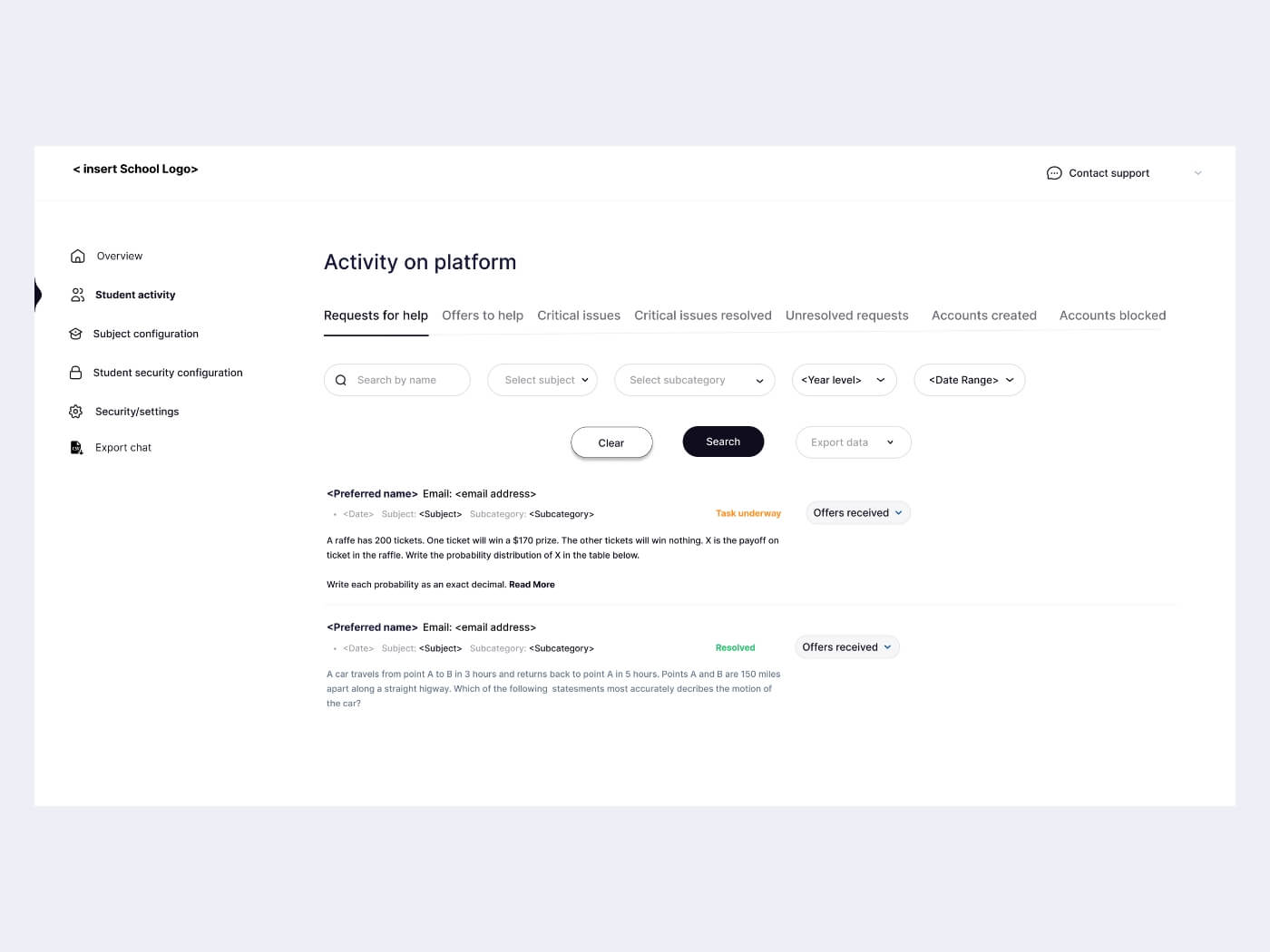Expand the Date Range selector
1270x952 pixels.
click(969, 380)
